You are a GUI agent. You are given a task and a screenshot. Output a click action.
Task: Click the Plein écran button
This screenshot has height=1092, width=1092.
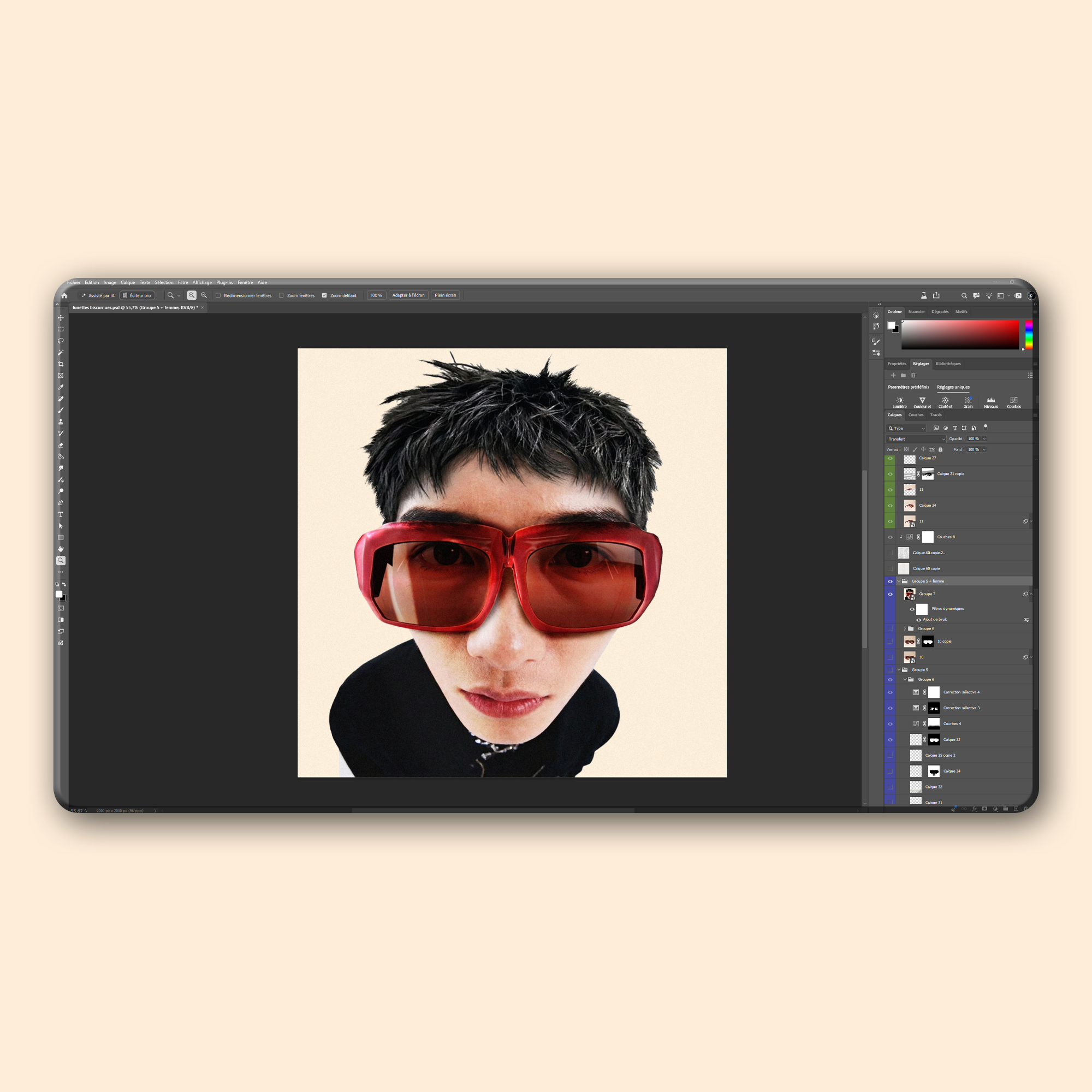point(446,295)
